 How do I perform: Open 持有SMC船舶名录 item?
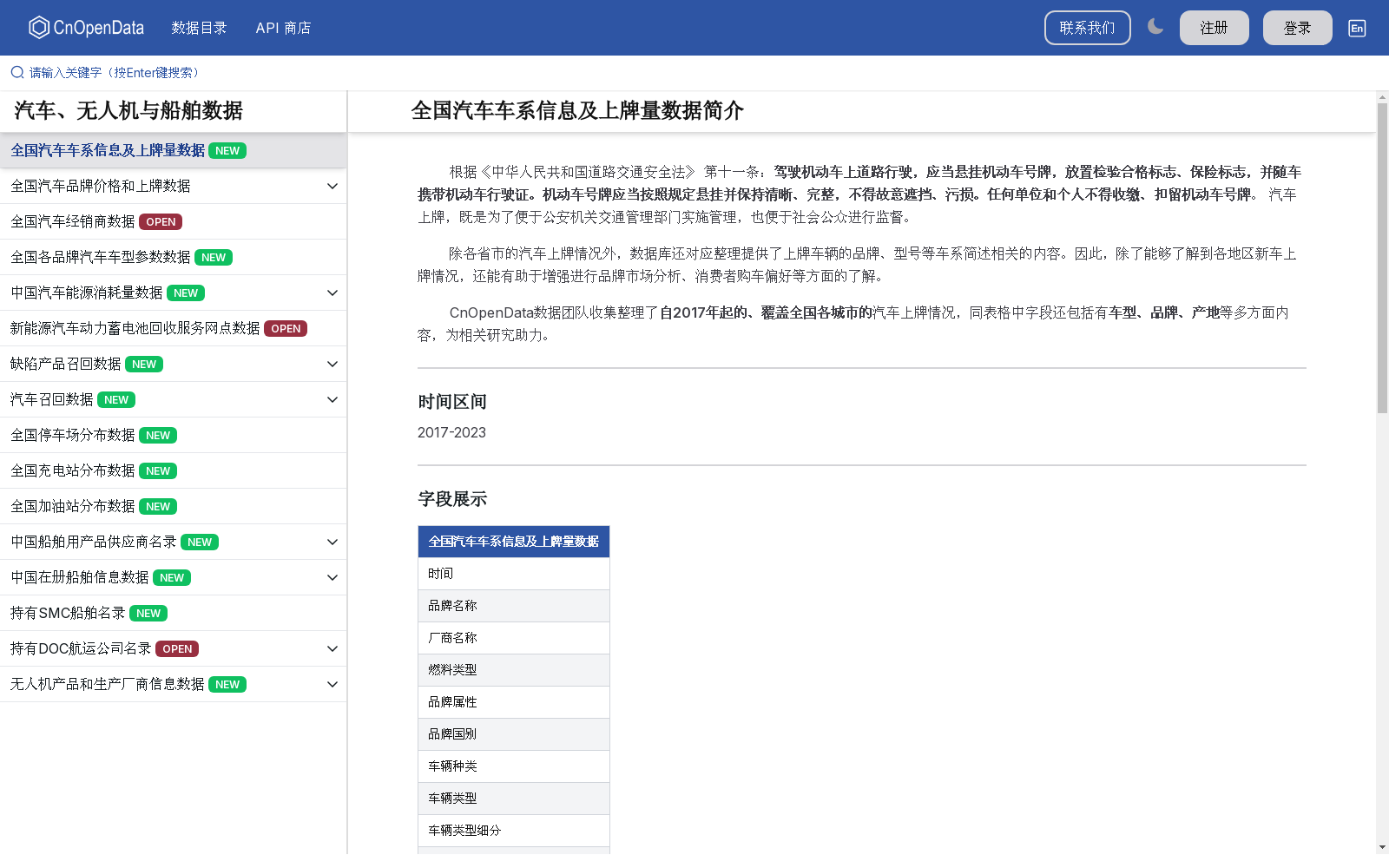(x=173, y=613)
